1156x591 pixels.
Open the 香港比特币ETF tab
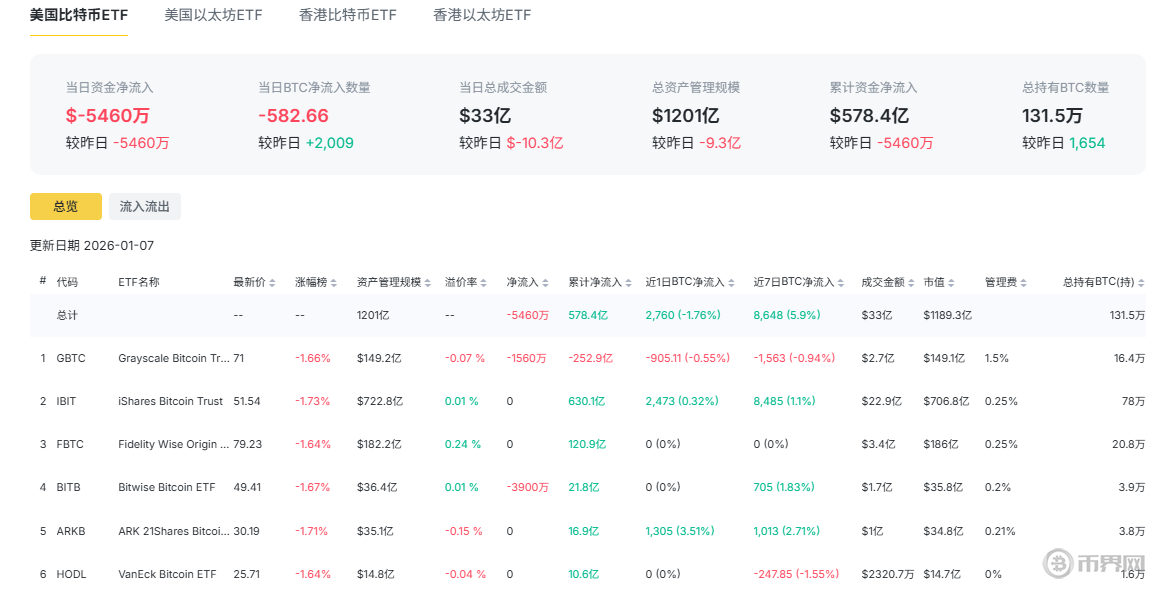tap(347, 15)
